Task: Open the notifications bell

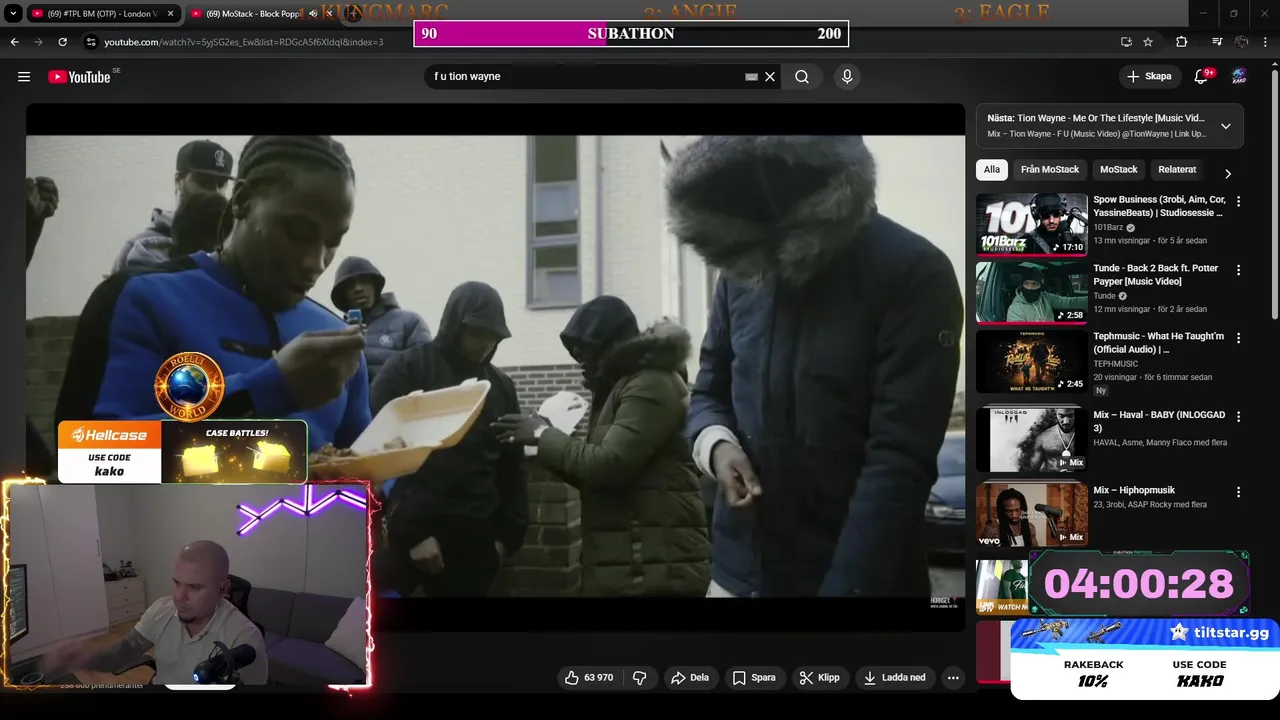Action: (1203, 77)
